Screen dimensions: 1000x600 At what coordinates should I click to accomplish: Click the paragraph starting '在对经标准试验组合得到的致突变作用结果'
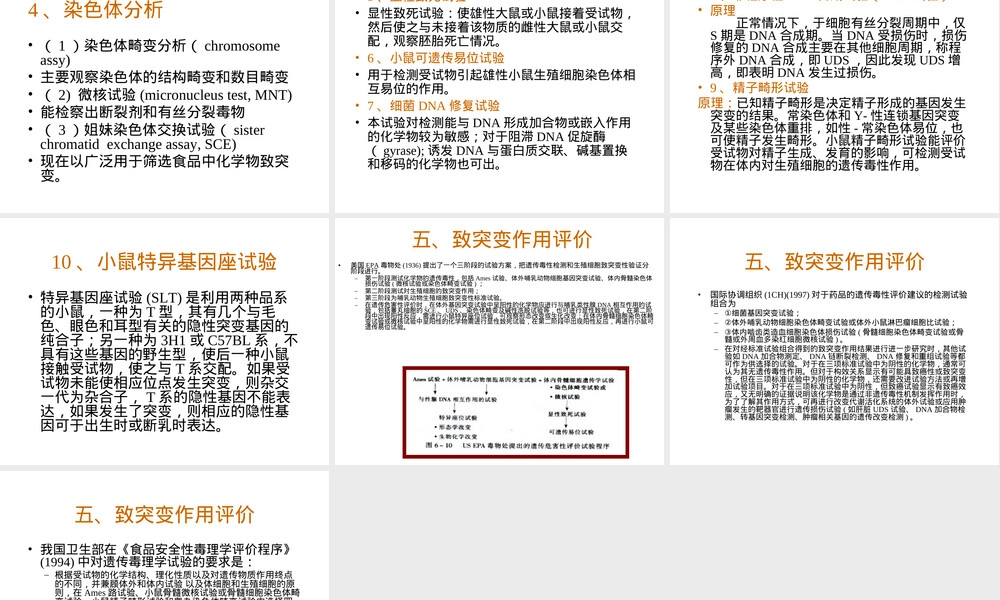[846, 383]
